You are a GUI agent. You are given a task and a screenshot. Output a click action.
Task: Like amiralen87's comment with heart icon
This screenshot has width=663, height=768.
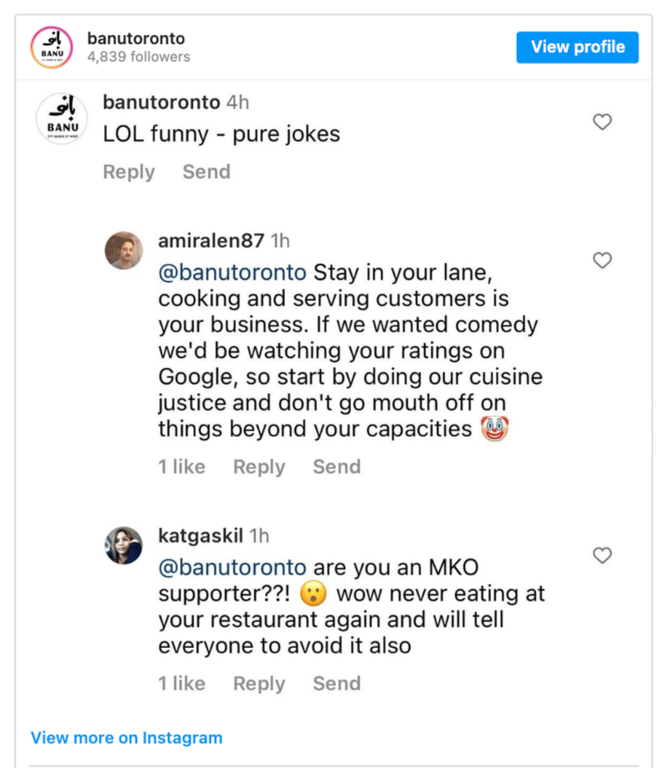click(x=602, y=260)
